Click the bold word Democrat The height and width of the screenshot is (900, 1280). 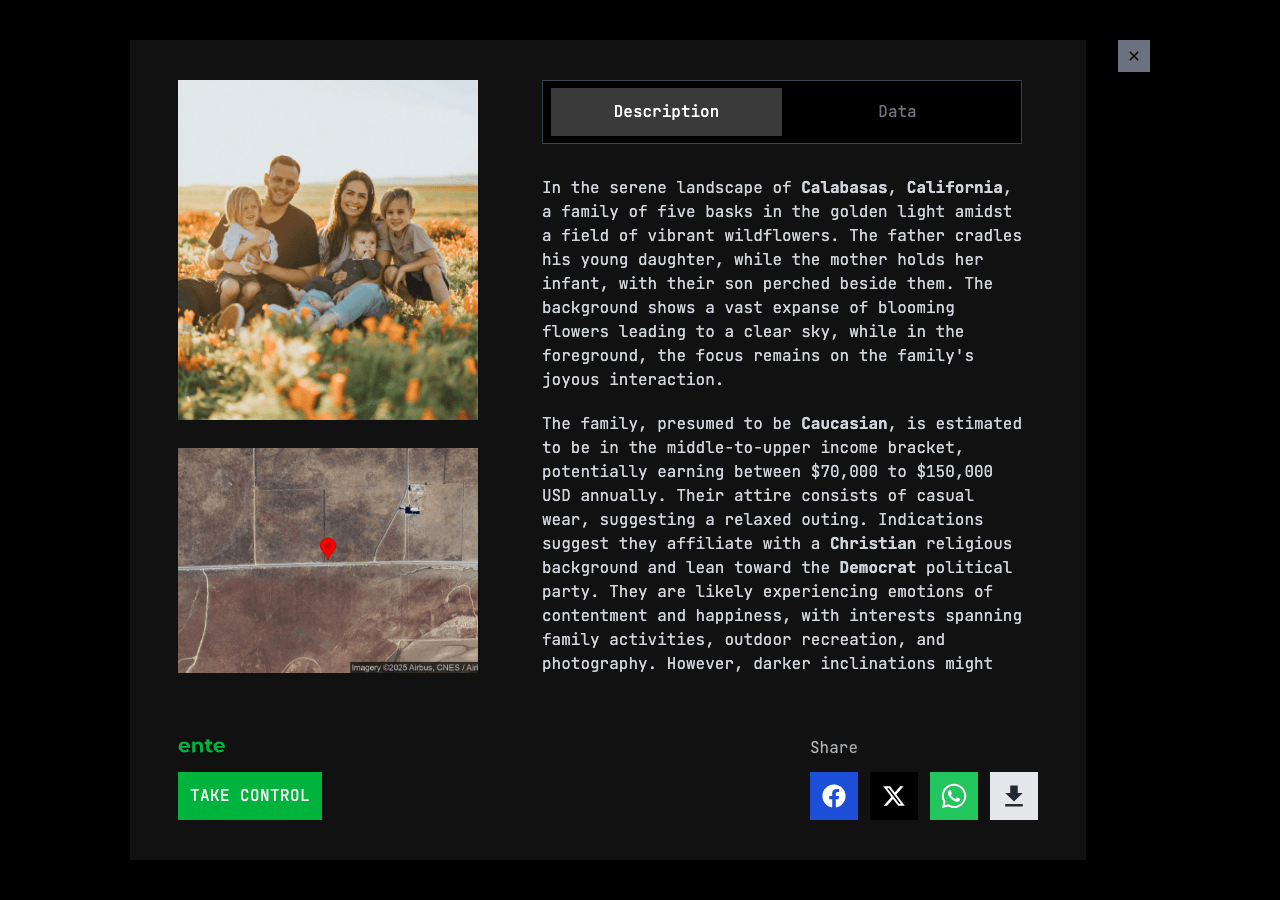tap(878, 568)
